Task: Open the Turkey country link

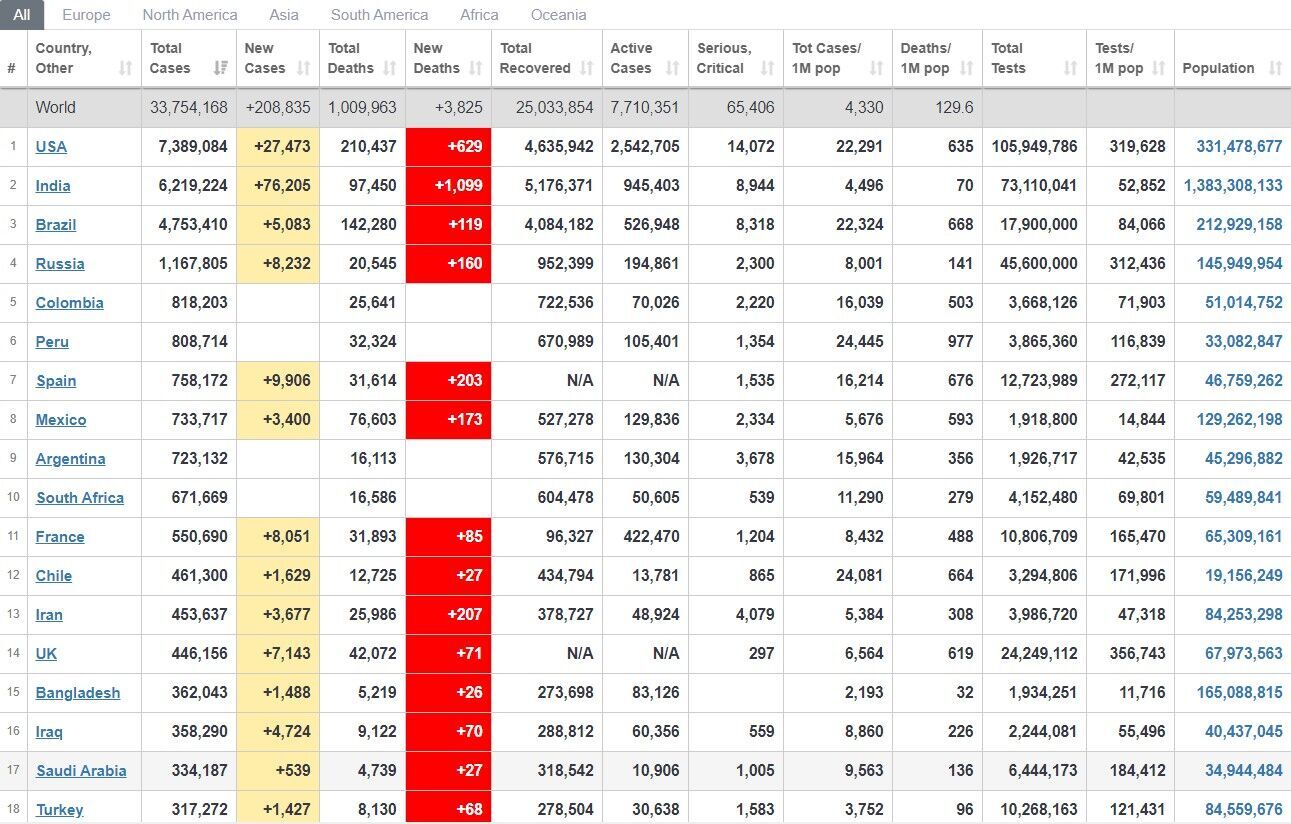Action: click(x=59, y=809)
